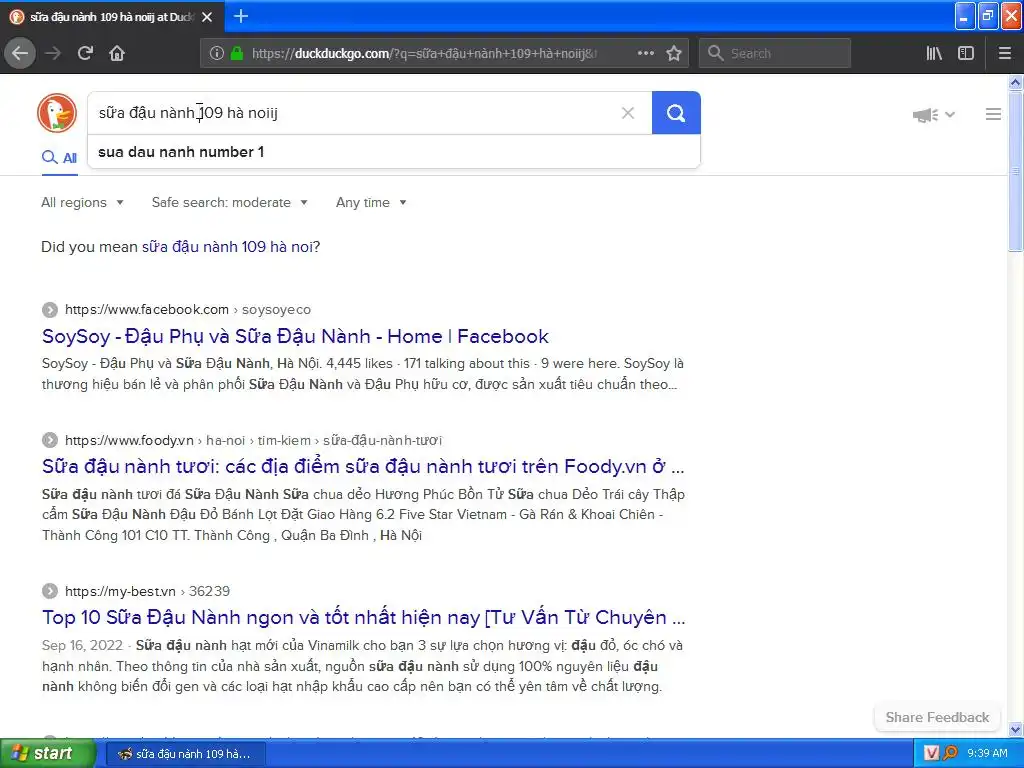Viewport: 1024px width, 768px height.
Task: Click the page scrollbar up arrow
Action: 1016,82
